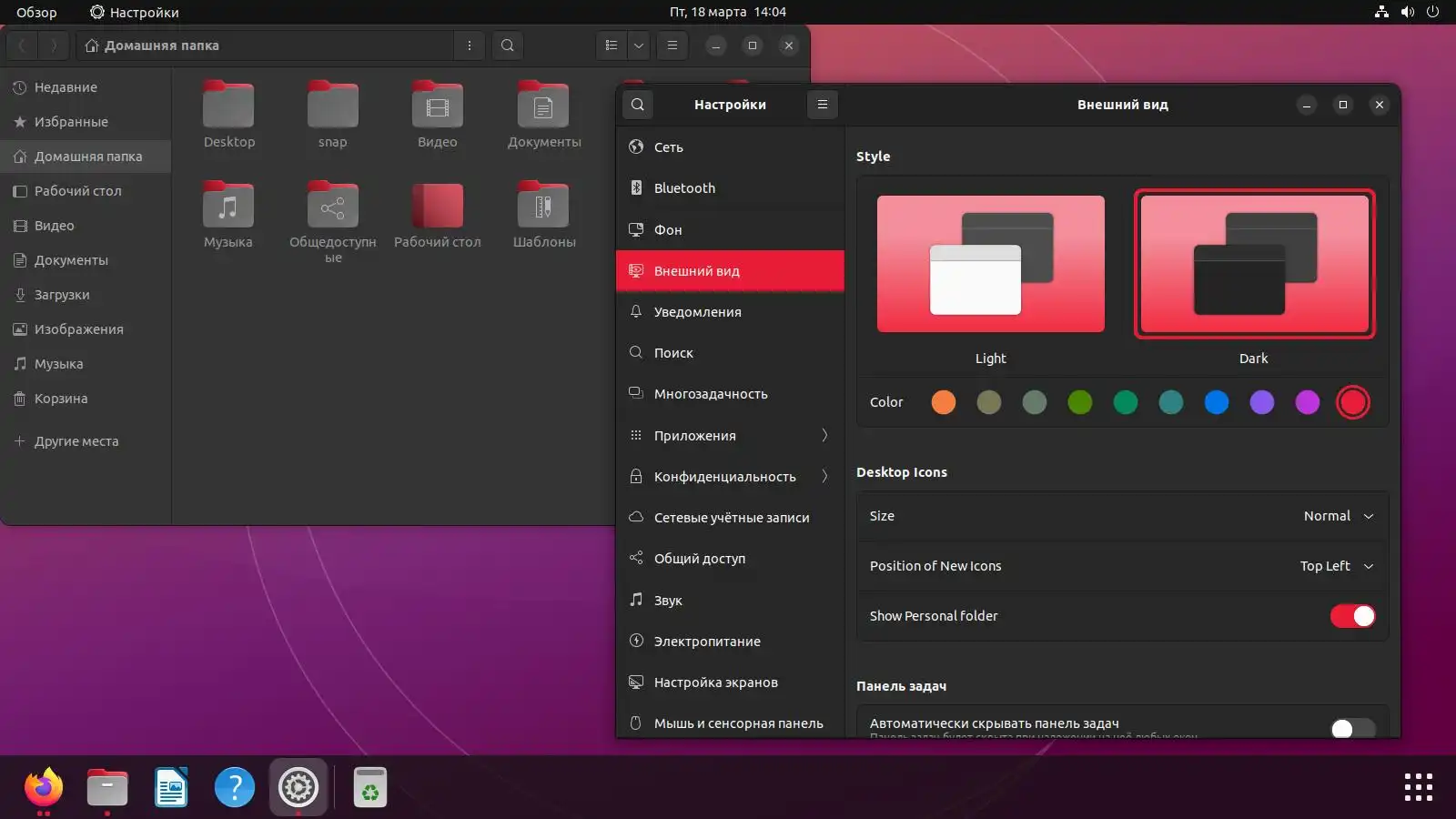Open the Уведомления settings panel
This screenshot has width=1456, height=819.
click(x=730, y=312)
